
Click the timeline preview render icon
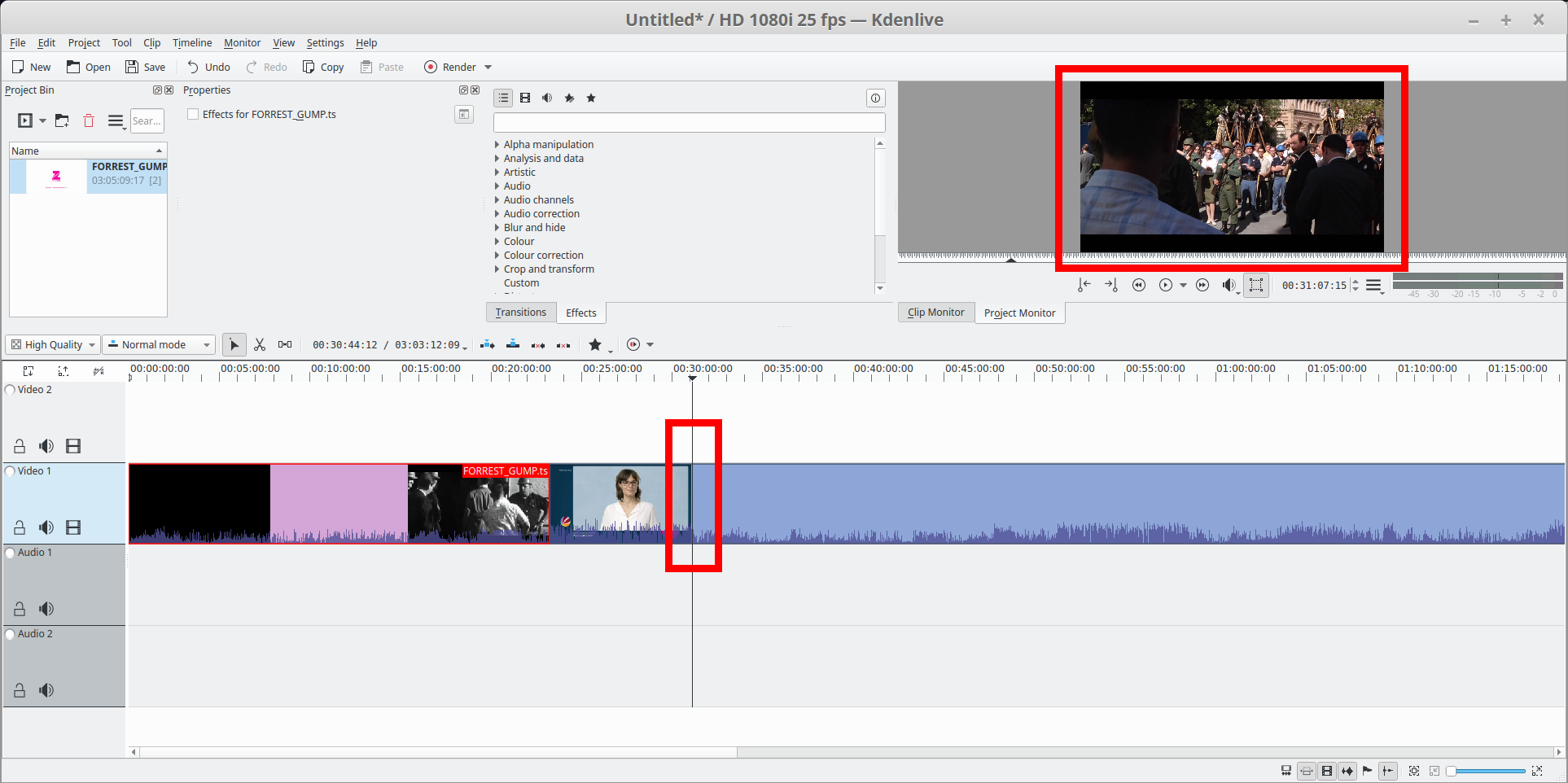point(633,345)
